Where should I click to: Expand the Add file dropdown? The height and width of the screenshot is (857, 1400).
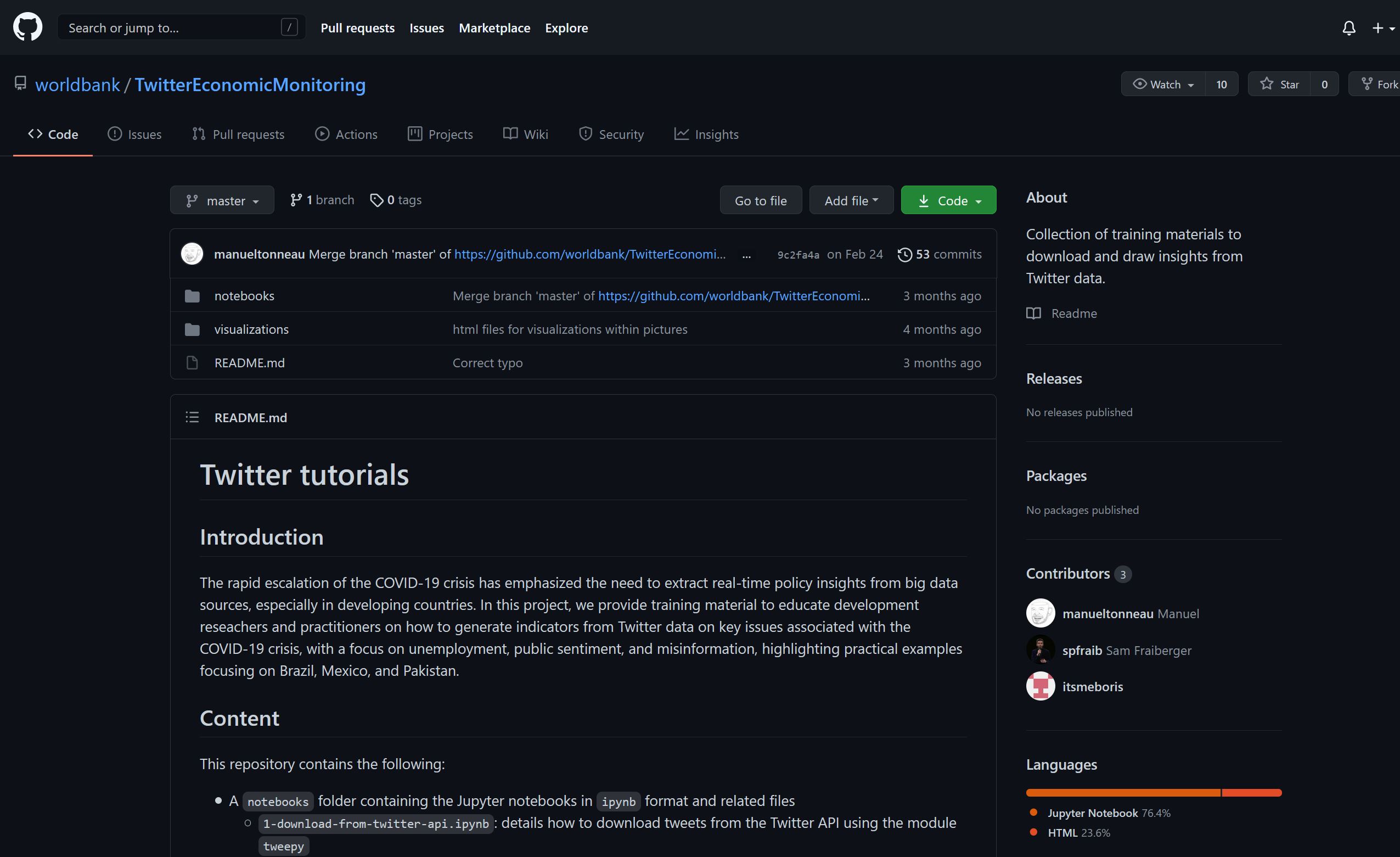click(851, 200)
